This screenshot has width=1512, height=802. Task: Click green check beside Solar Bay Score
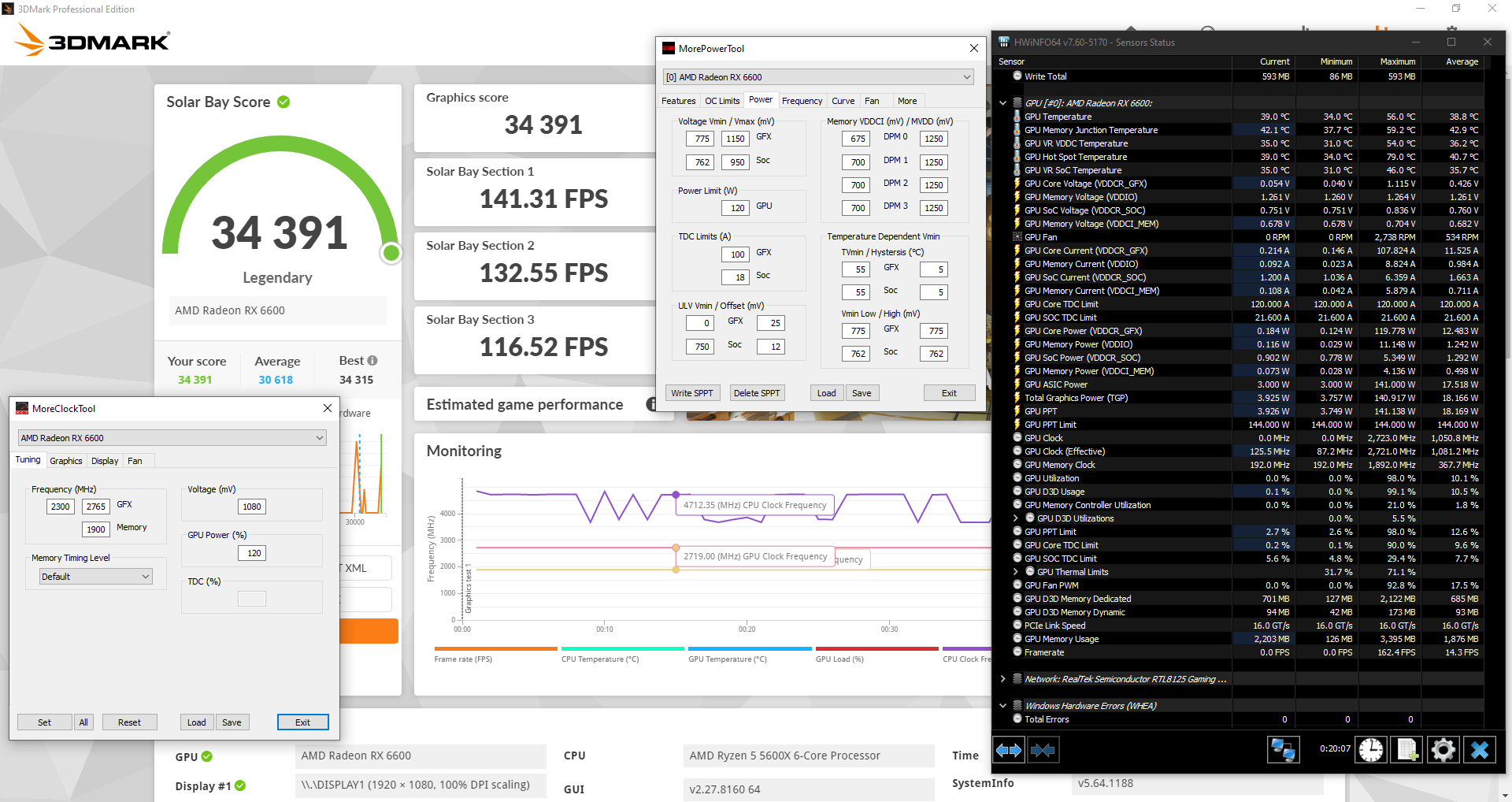click(283, 102)
